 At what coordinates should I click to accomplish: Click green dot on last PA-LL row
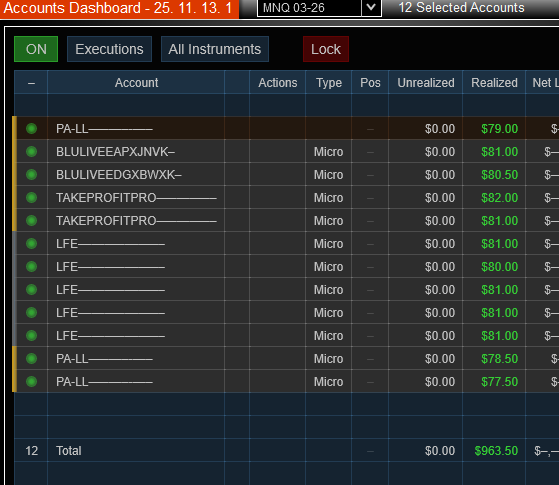(x=31, y=382)
